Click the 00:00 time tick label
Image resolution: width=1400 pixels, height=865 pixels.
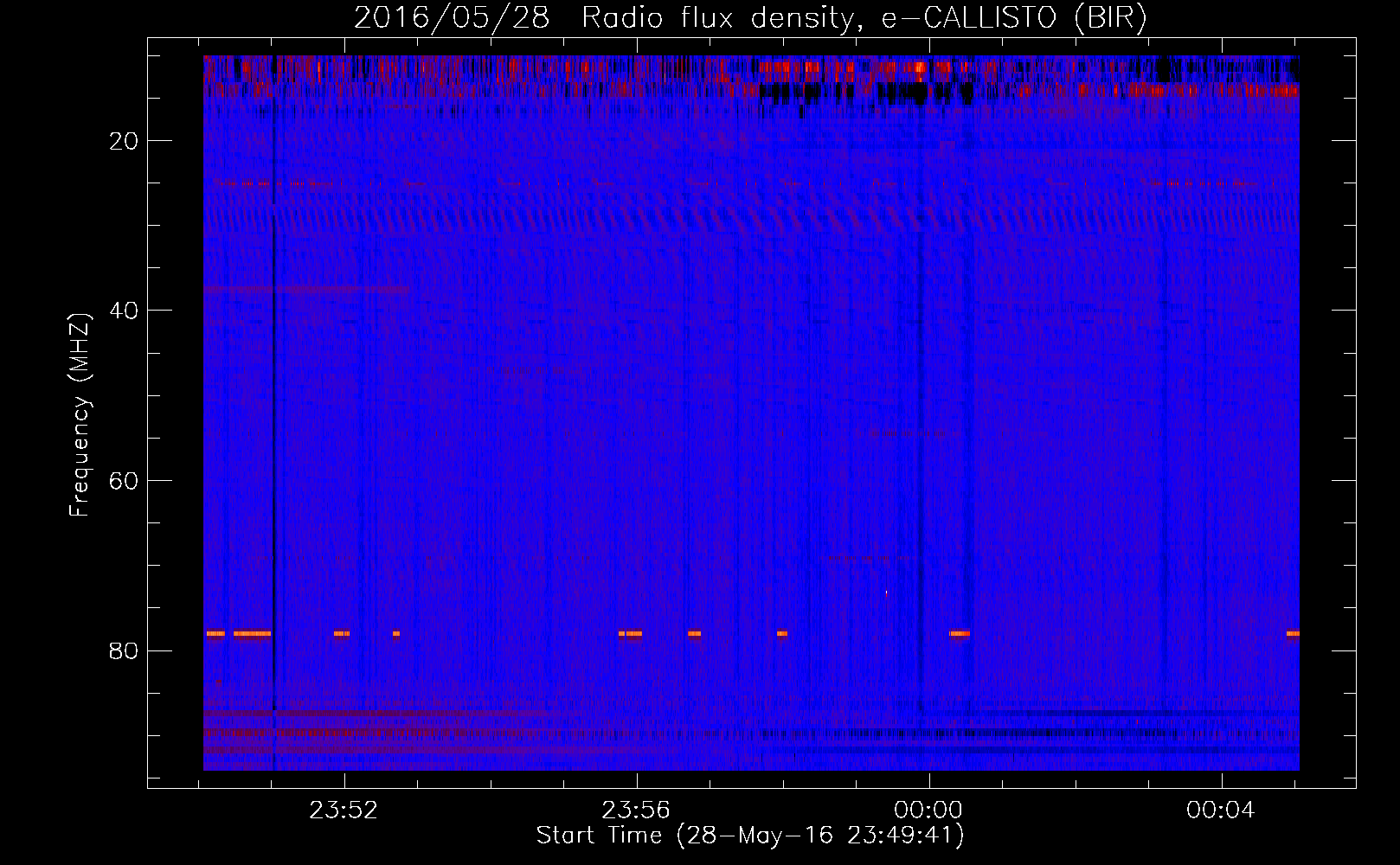point(928,811)
